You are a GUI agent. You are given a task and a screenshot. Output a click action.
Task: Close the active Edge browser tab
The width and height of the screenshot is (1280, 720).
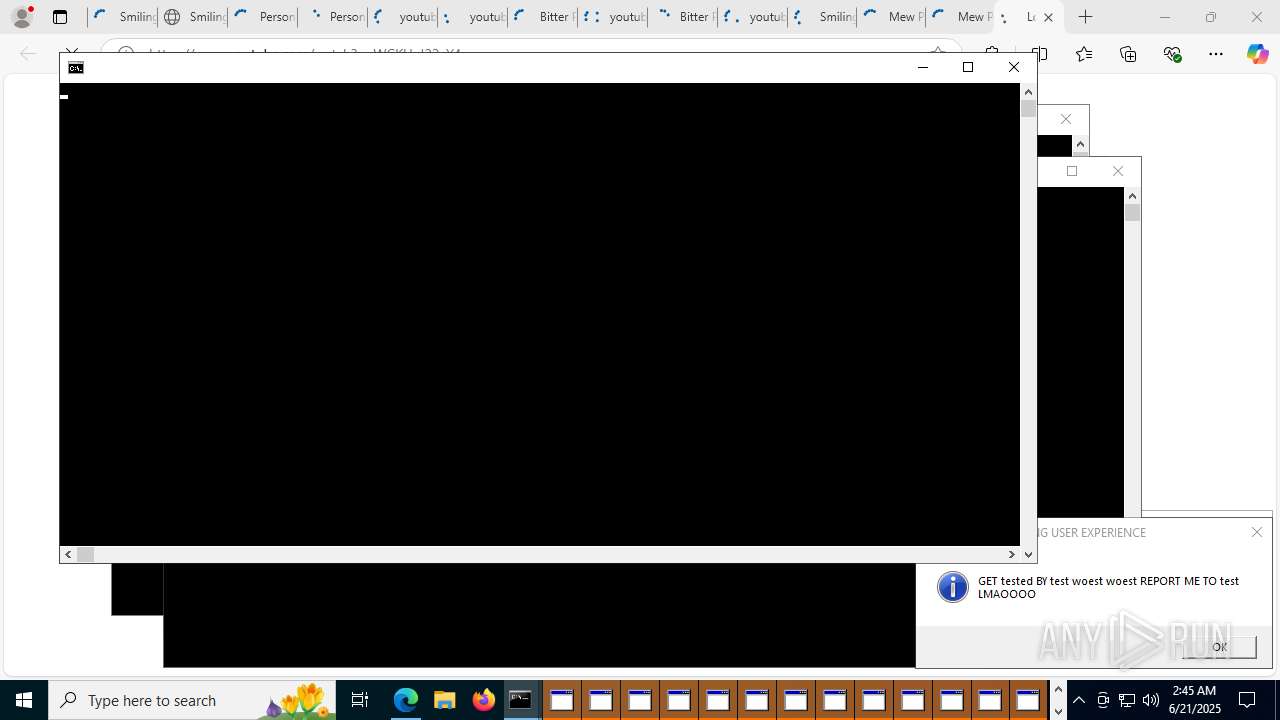pos(1048,17)
